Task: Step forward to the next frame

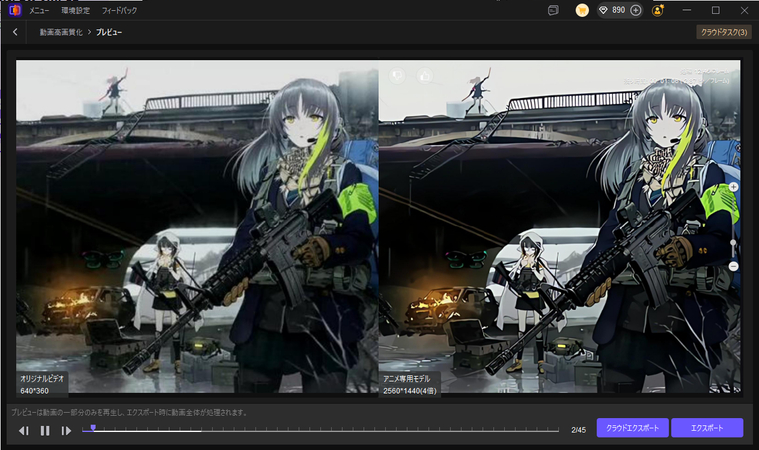Action: click(66, 431)
